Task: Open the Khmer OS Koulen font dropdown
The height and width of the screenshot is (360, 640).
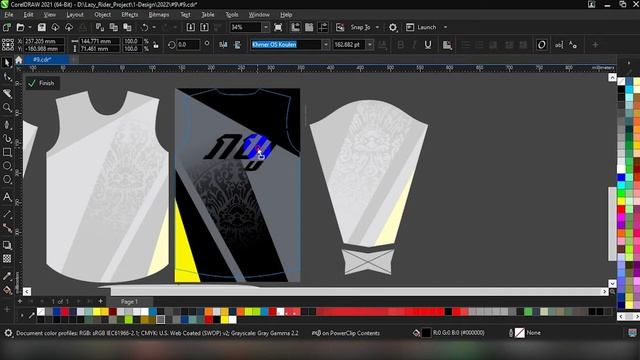Action: click(x=326, y=44)
